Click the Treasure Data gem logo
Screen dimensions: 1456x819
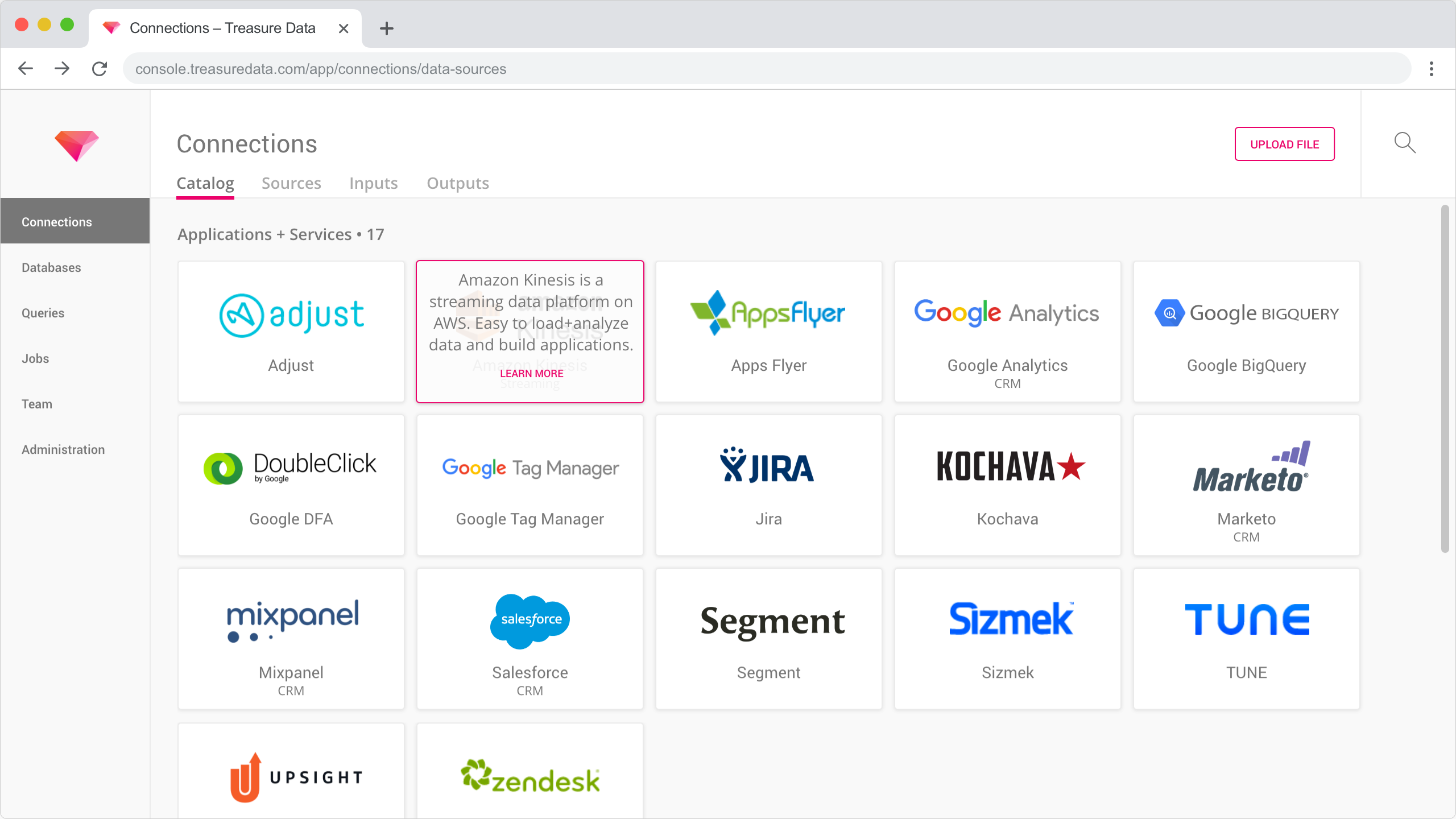(x=76, y=146)
